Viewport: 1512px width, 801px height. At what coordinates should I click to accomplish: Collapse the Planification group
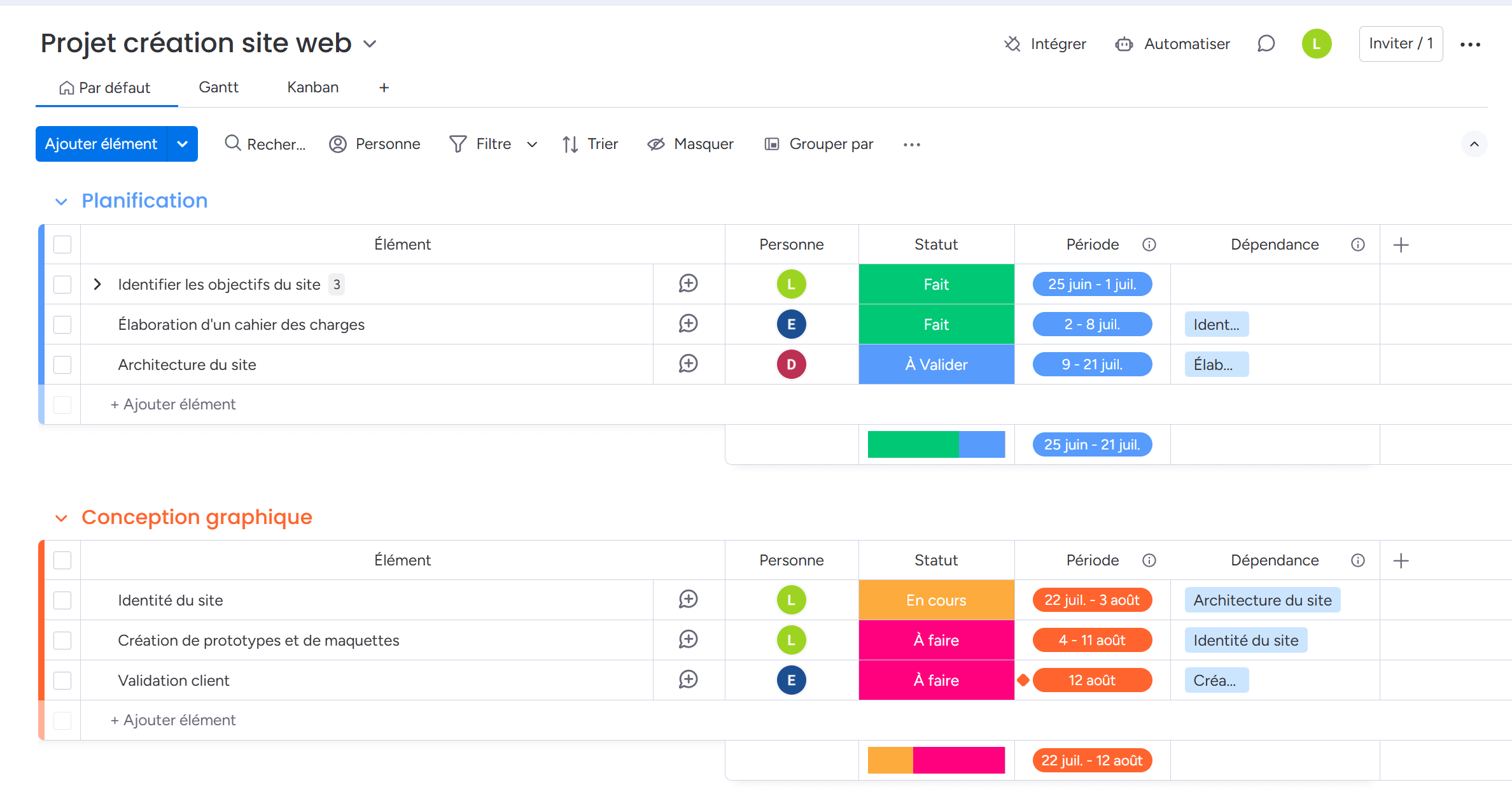pyautogui.click(x=61, y=201)
